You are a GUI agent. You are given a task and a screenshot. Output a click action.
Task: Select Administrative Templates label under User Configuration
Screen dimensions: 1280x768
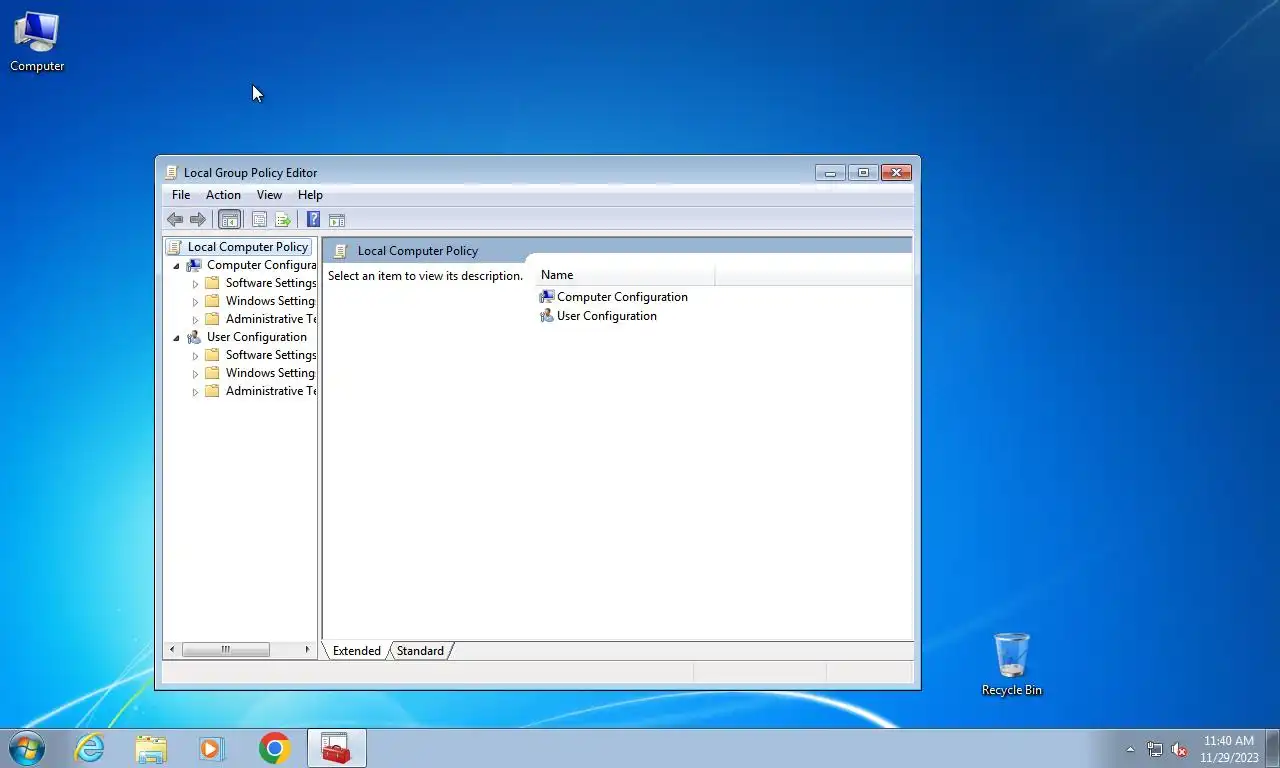coord(271,391)
